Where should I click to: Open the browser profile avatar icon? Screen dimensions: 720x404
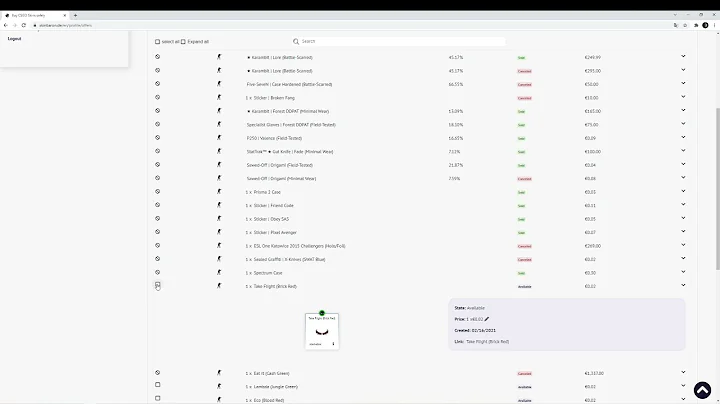pyautogui.click(x=705, y=25)
